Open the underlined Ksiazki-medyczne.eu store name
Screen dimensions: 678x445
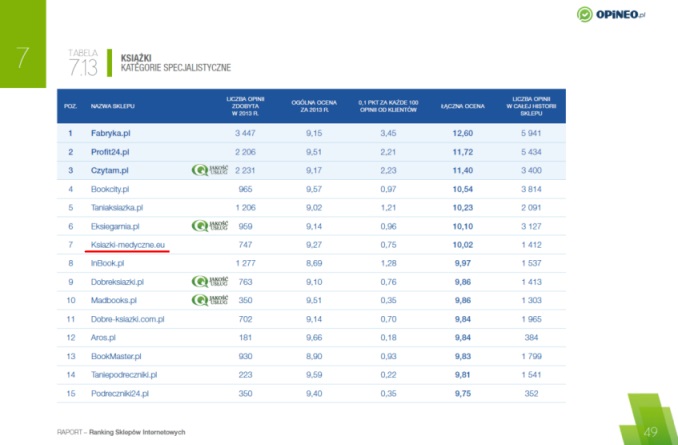pyautogui.click(x=128, y=245)
